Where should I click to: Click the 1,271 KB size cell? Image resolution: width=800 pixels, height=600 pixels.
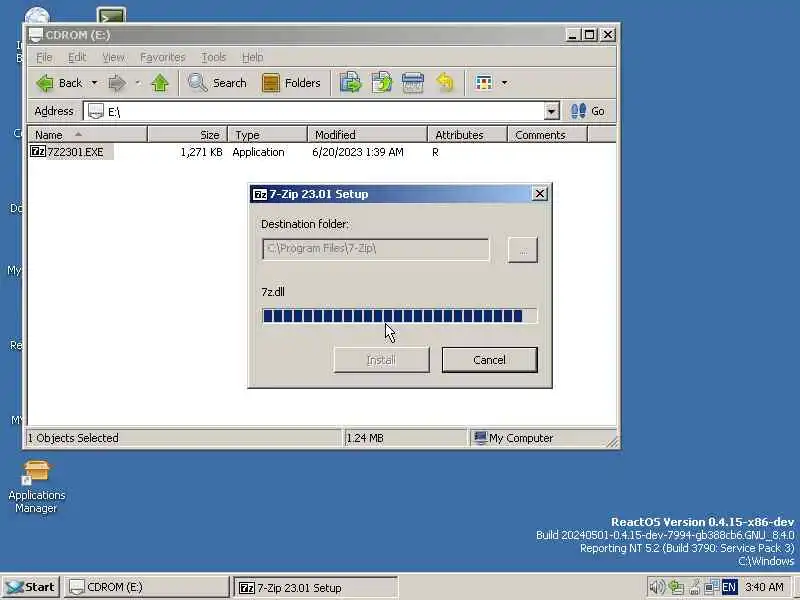tap(201, 152)
